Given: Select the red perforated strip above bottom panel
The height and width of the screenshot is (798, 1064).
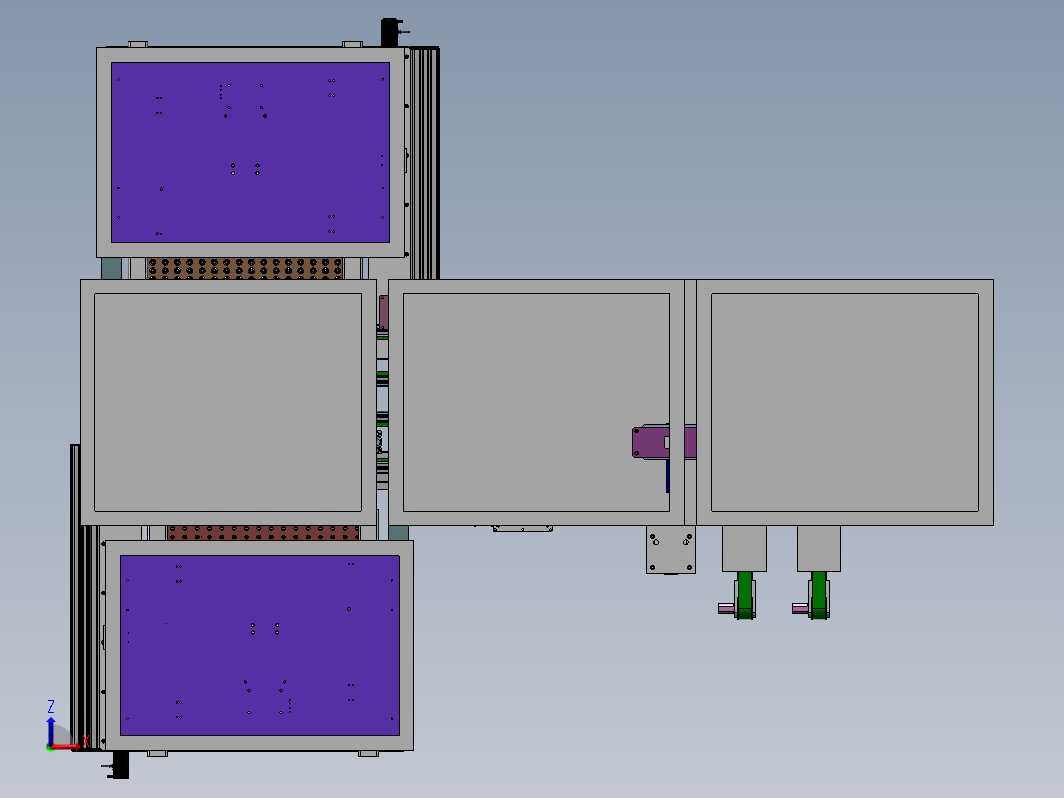Looking at the screenshot, I should pos(263,533).
